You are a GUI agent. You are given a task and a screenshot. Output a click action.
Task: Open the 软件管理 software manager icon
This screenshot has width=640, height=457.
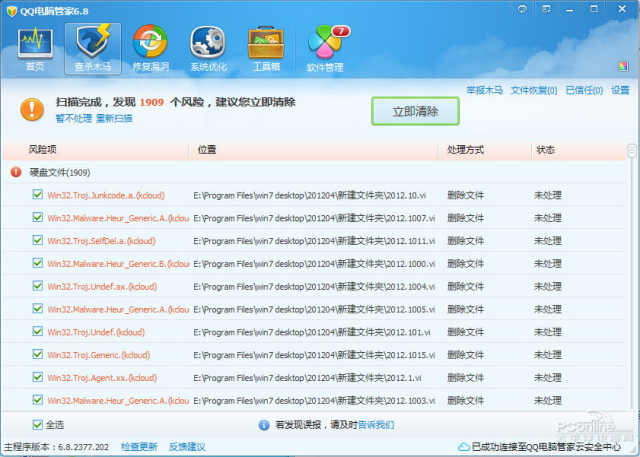pyautogui.click(x=324, y=47)
